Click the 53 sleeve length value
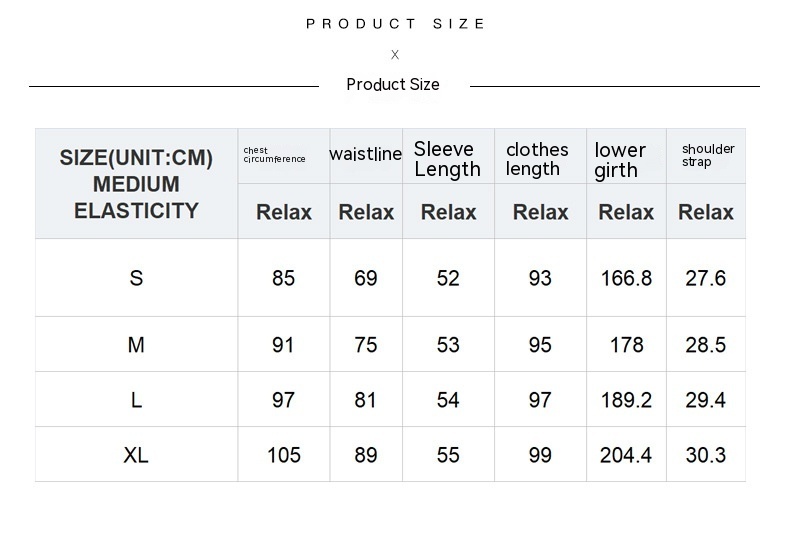Screen dimensions: 790x544 (x=448, y=345)
